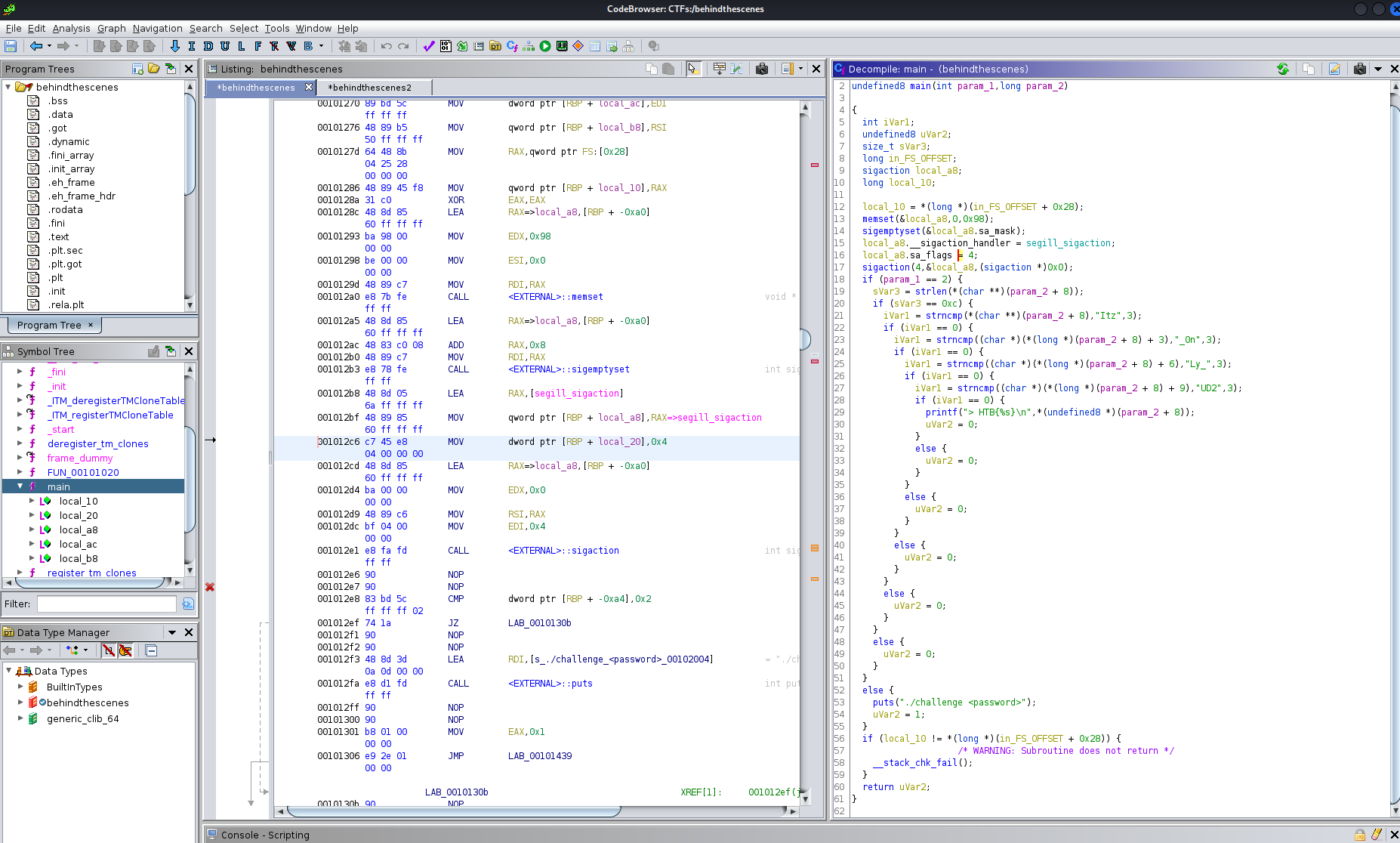This screenshot has width=1400, height=843.
Task: Click the Decompile panel edit-signature pencil icon
Action: (x=1334, y=69)
